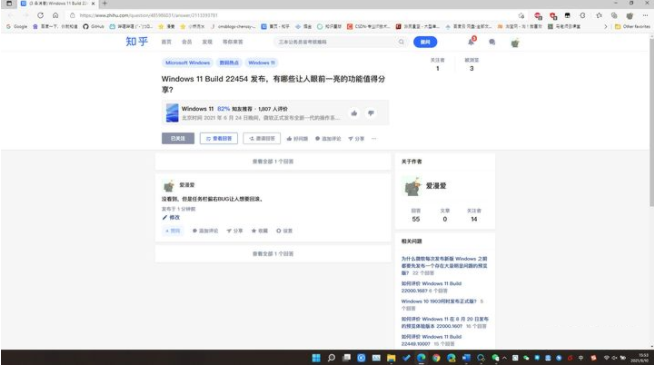
Task: Show hidden tray icons chevron
Action: 504,357
